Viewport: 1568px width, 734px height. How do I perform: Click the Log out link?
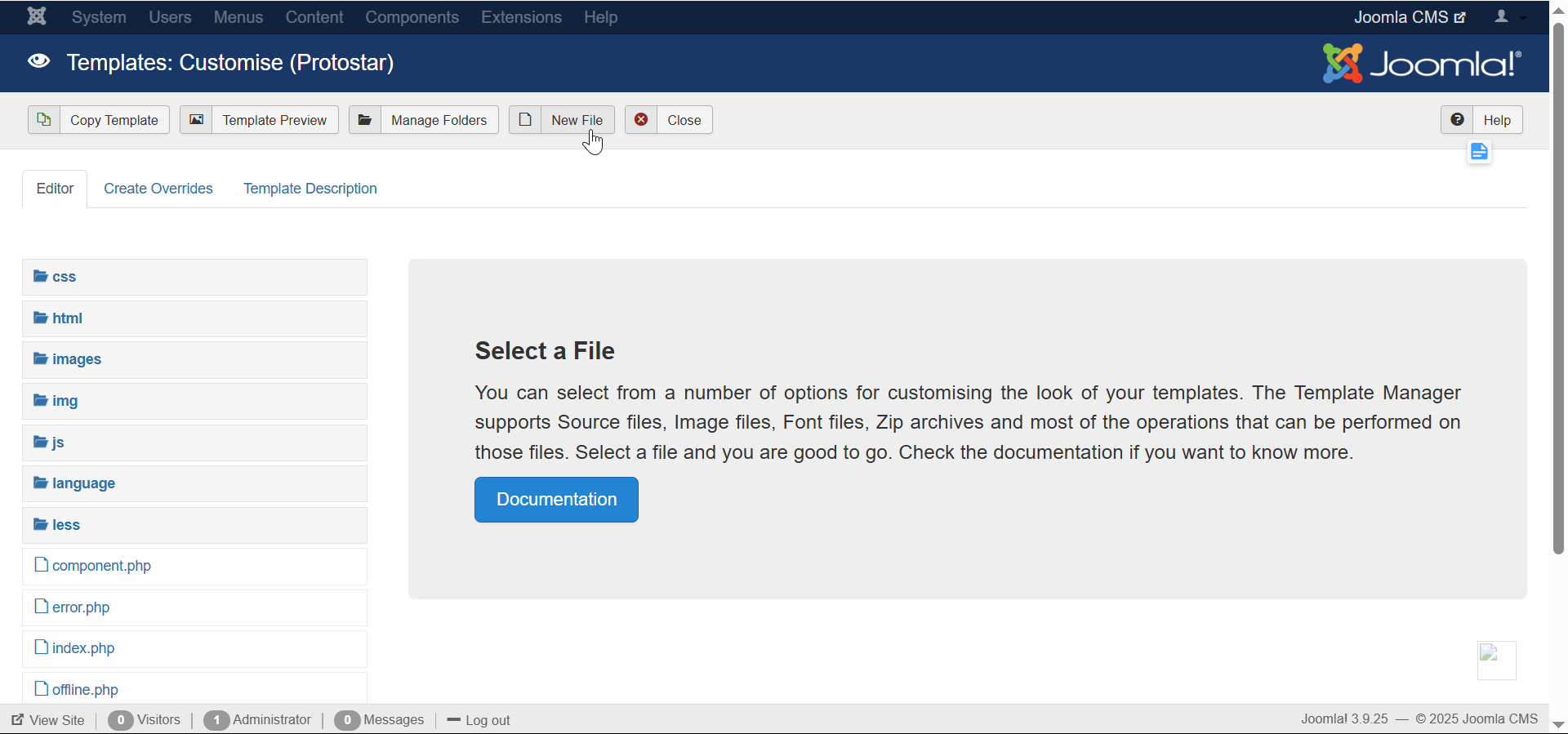point(487,720)
